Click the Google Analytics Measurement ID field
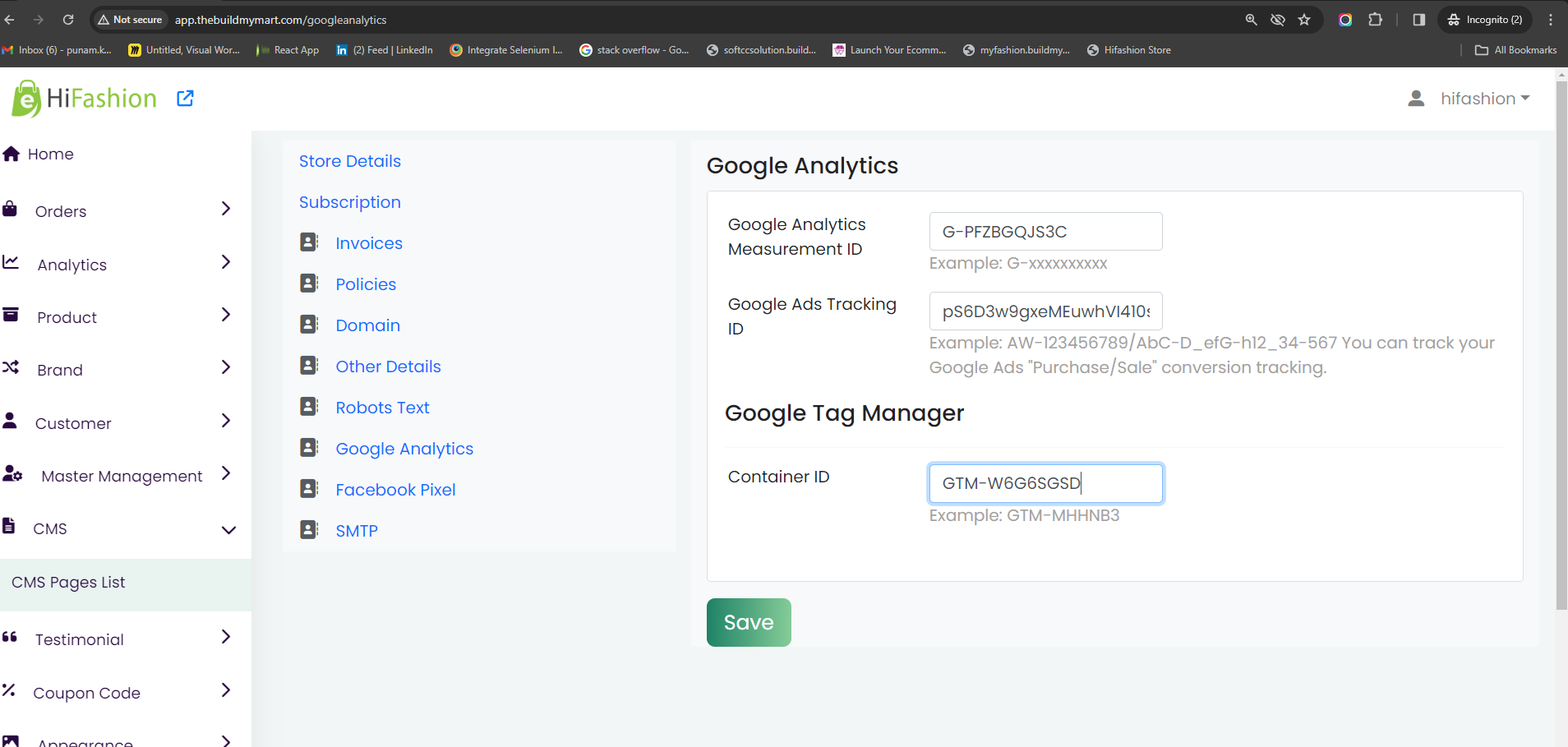The height and width of the screenshot is (747, 1568). (x=1045, y=232)
